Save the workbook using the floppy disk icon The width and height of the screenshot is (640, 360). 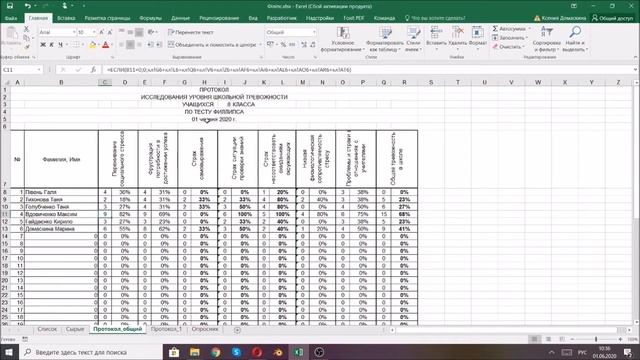coord(10,6)
